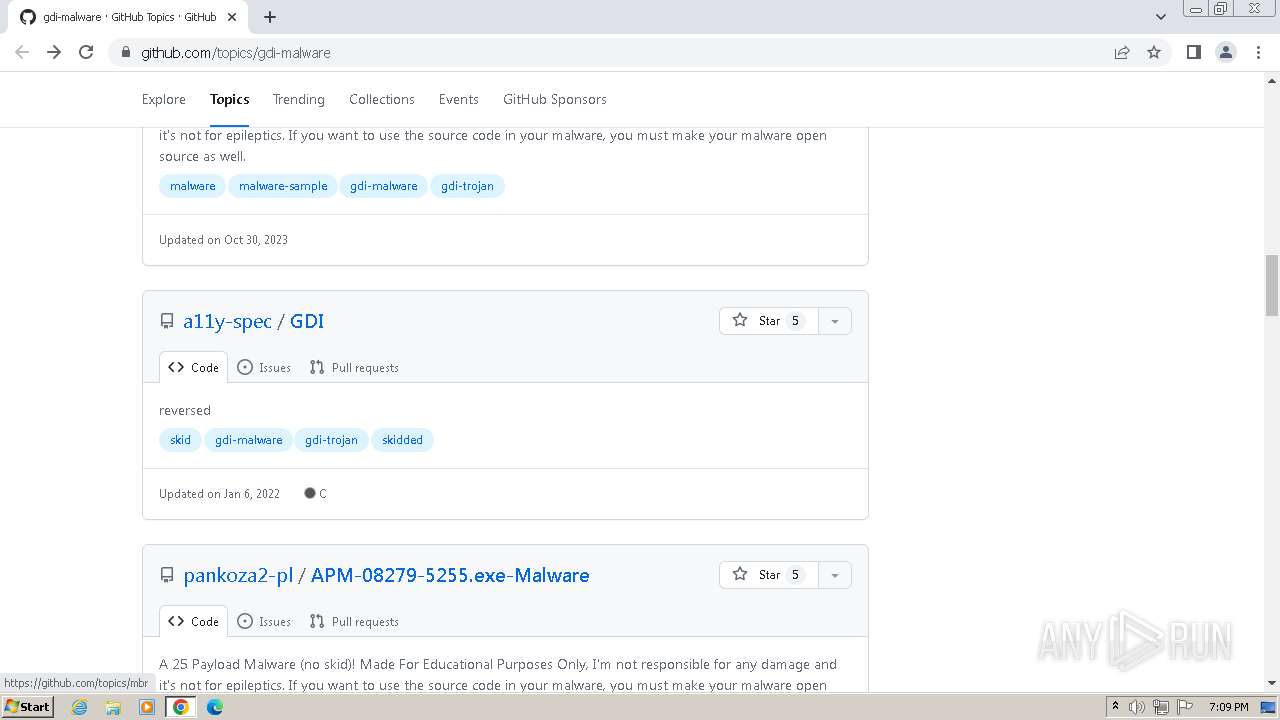The width and height of the screenshot is (1280, 720).
Task: Open a new browser tab
Action: 270,17
